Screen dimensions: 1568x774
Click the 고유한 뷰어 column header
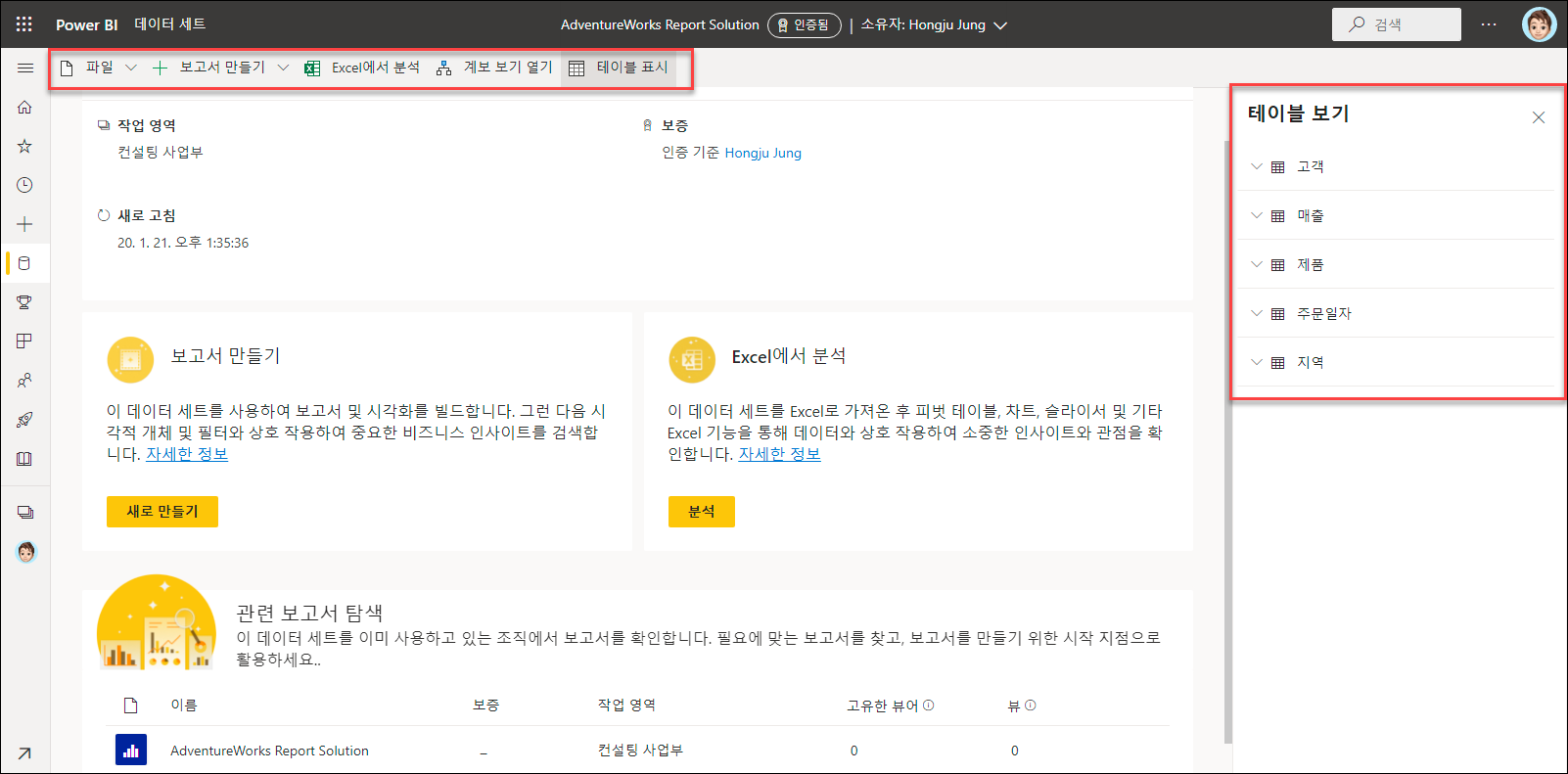coord(882,705)
